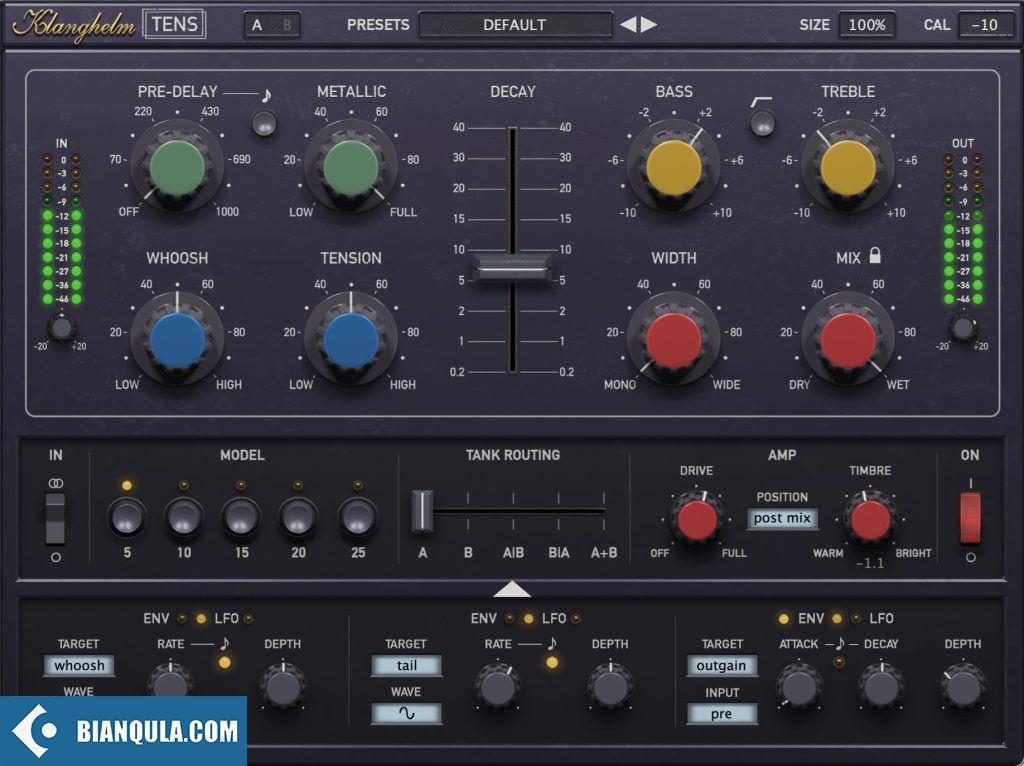Click the next preset arrow

pyautogui.click(x=648, y=25)
